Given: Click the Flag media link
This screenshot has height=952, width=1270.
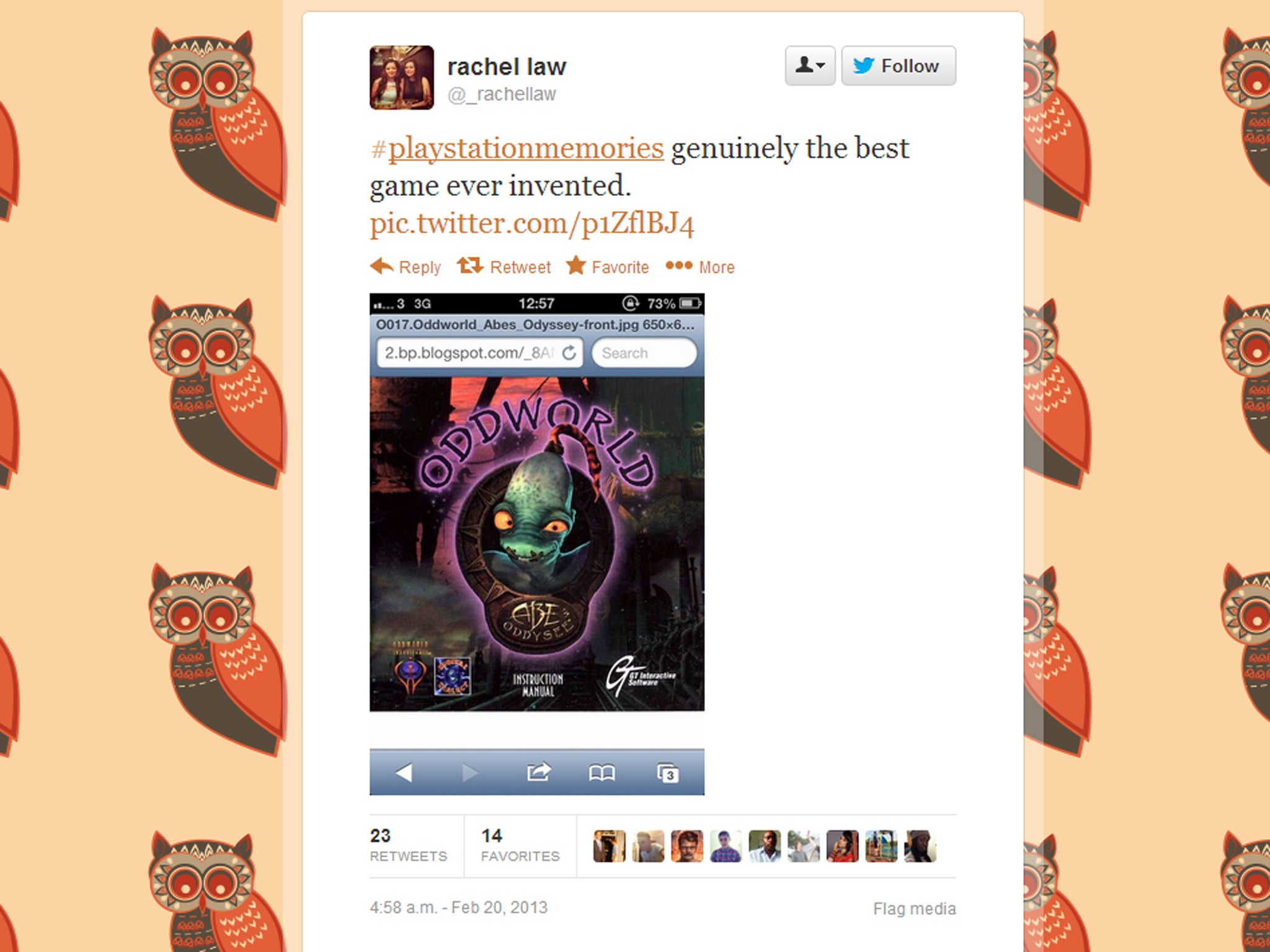Looking at the screenshot, I should [x=914, y=909].
